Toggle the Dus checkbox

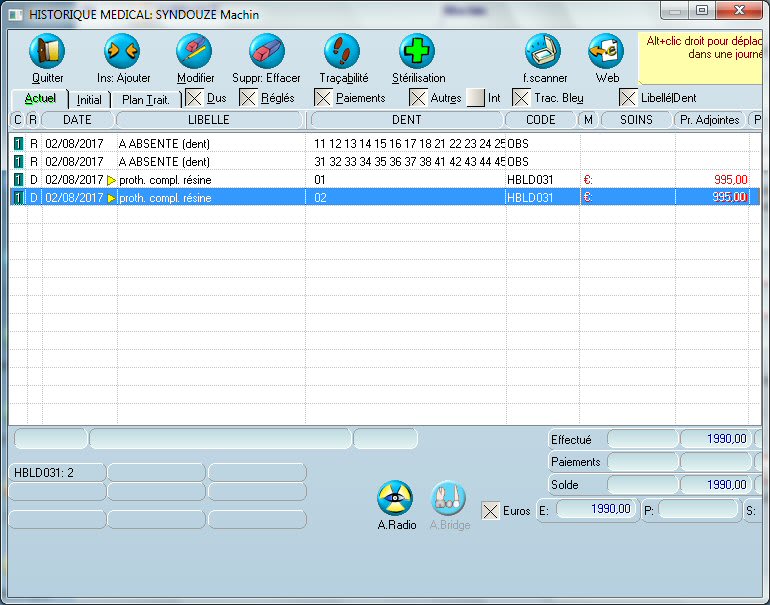[x=195, y=98]
